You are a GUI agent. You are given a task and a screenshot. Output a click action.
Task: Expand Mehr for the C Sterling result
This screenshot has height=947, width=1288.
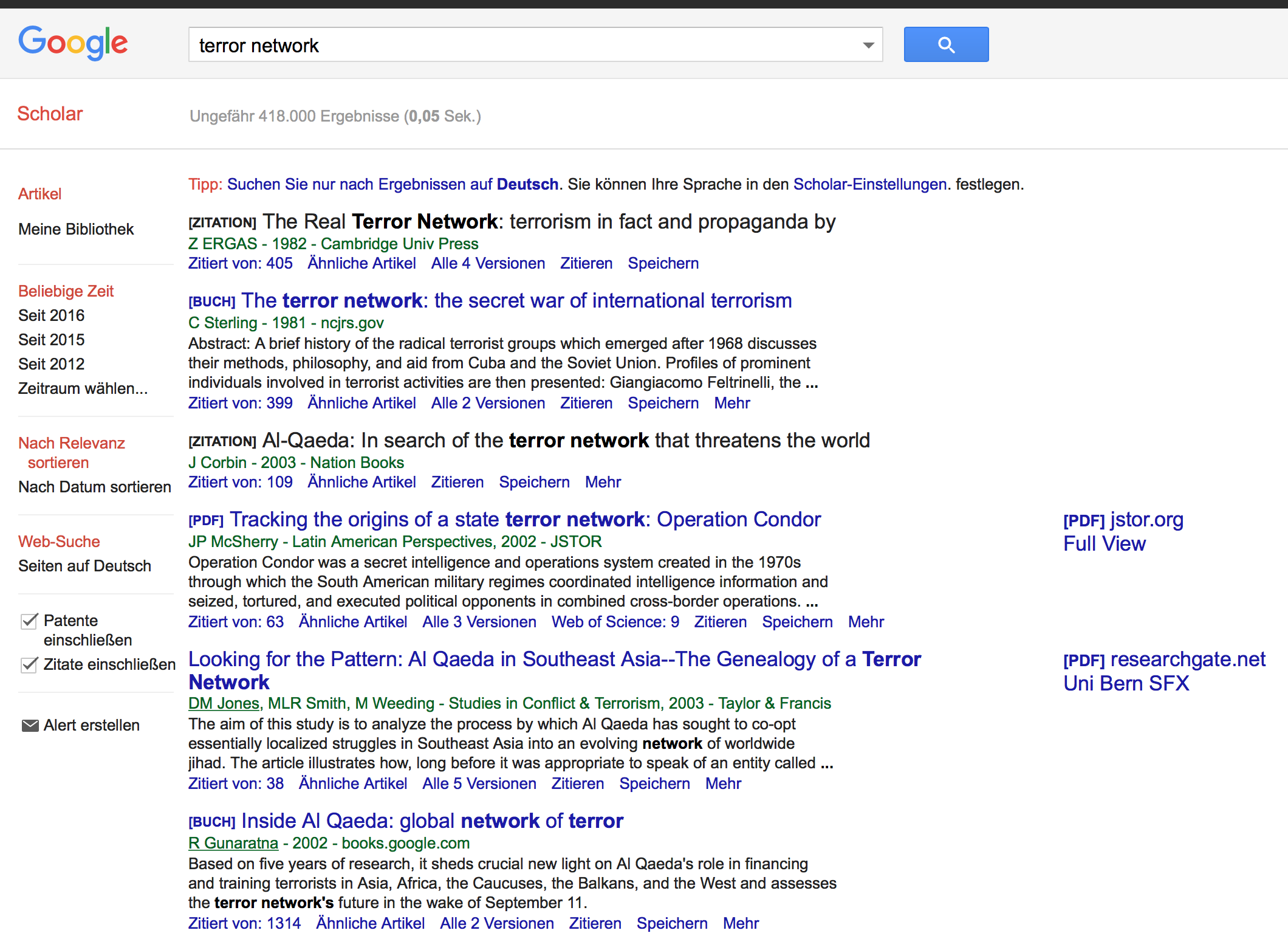pos(732,403)
